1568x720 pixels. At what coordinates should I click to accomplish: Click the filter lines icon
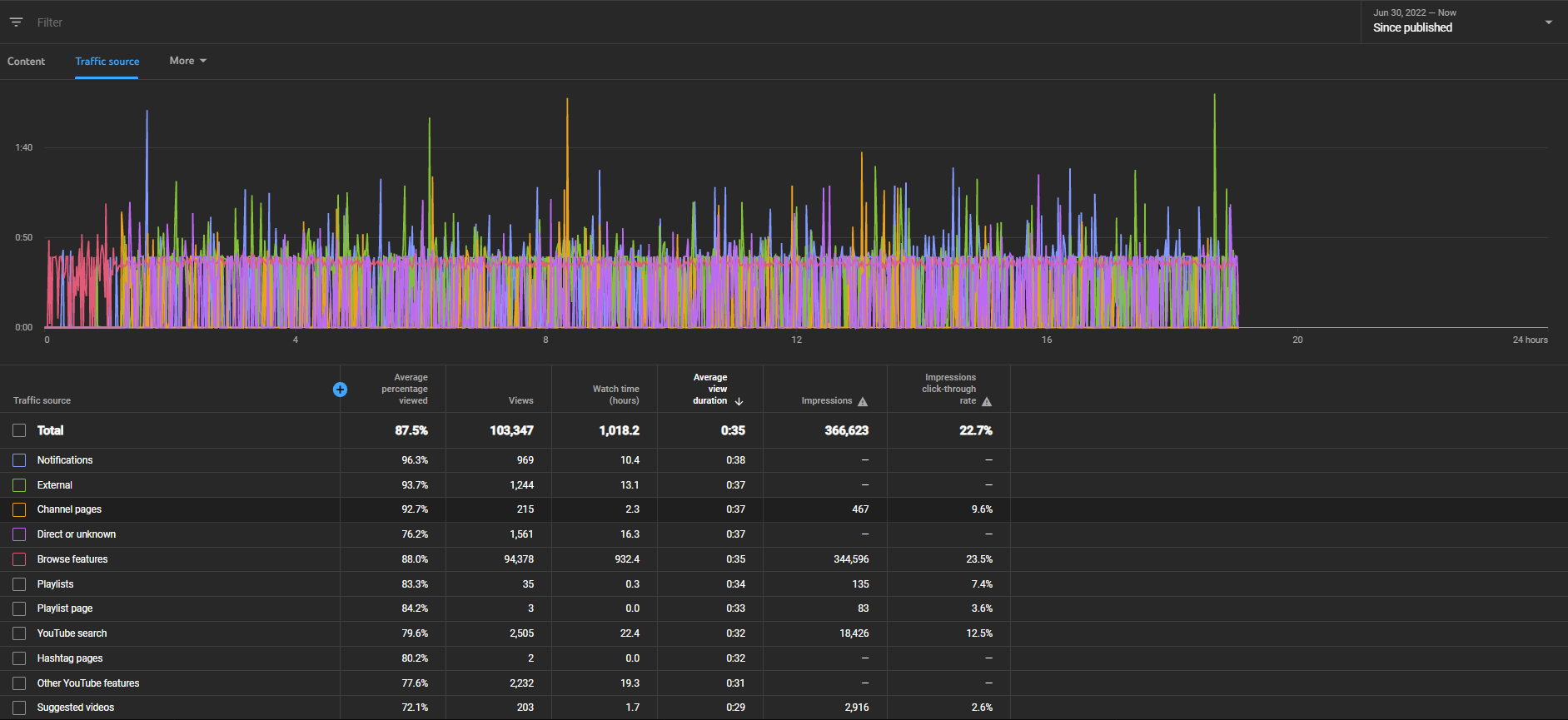(16, 22)
